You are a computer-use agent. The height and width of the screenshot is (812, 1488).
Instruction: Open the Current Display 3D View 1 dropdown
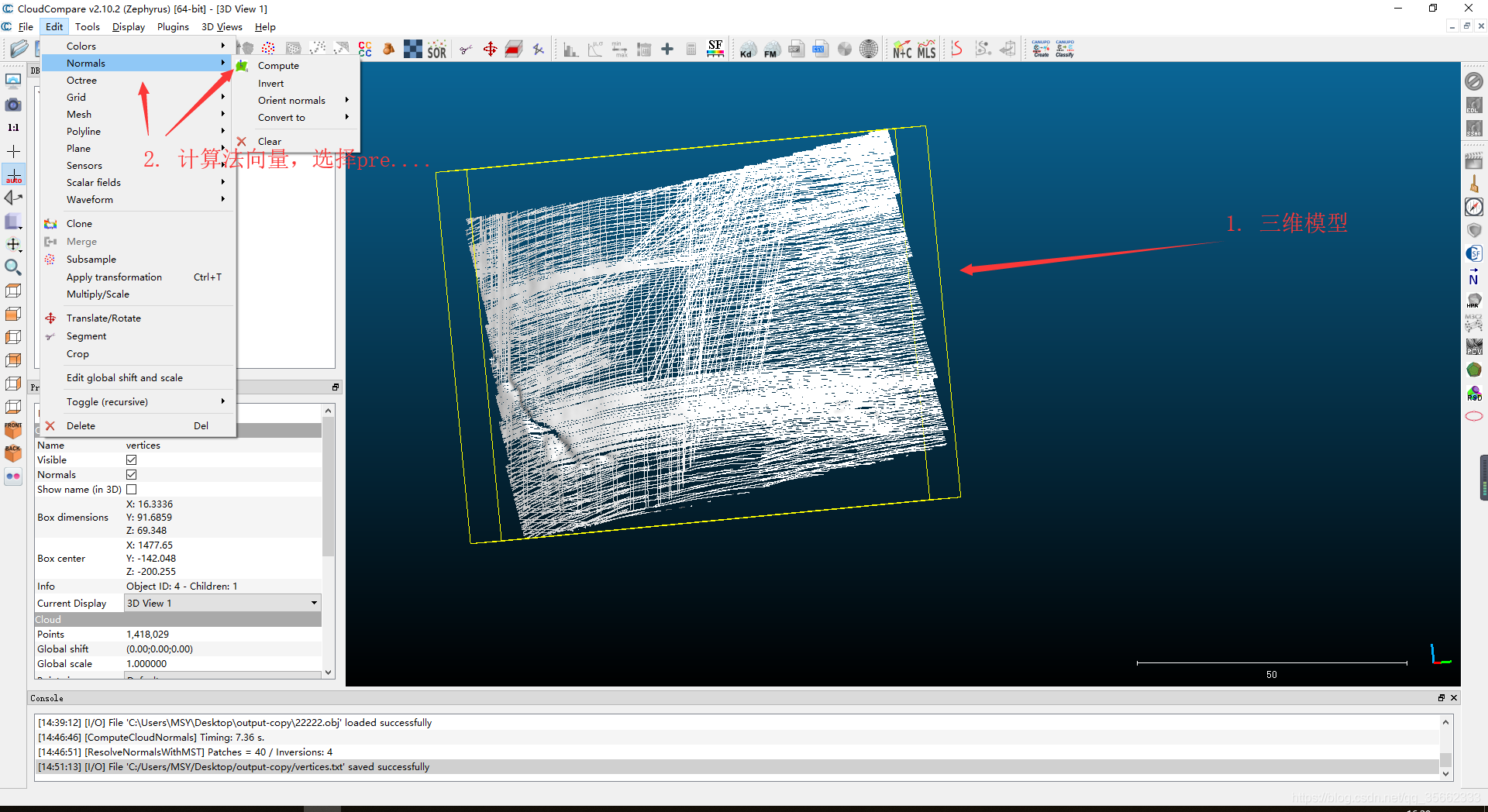(x=222, y=603)
